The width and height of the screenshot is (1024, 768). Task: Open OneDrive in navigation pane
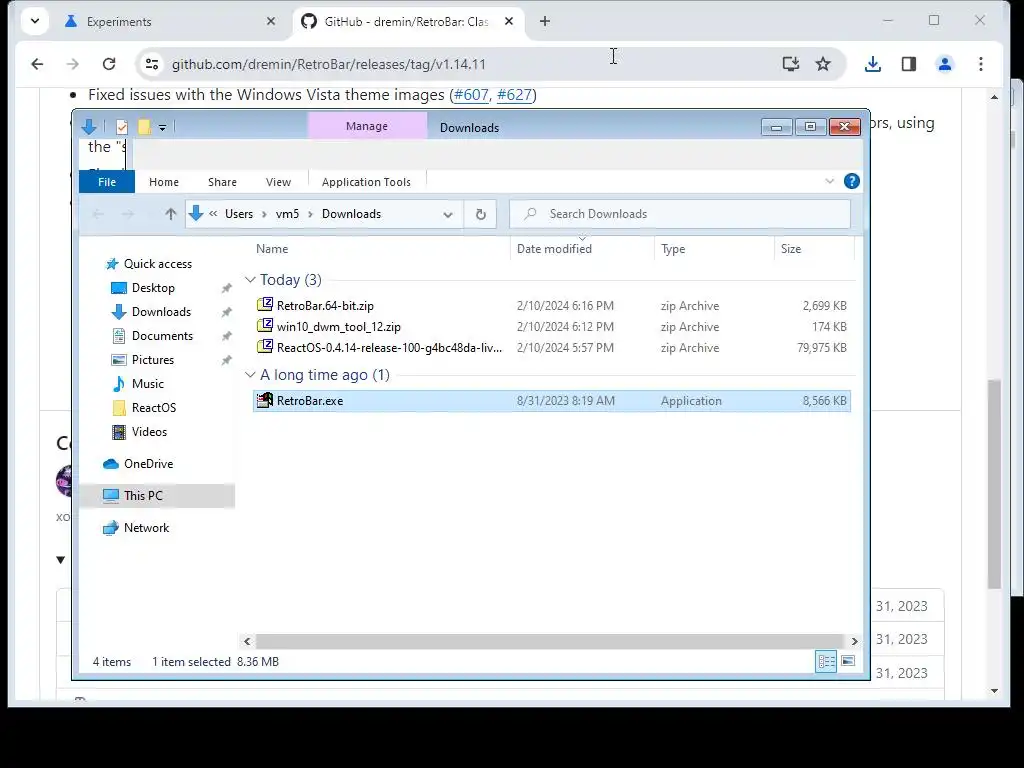coord(148,464)
